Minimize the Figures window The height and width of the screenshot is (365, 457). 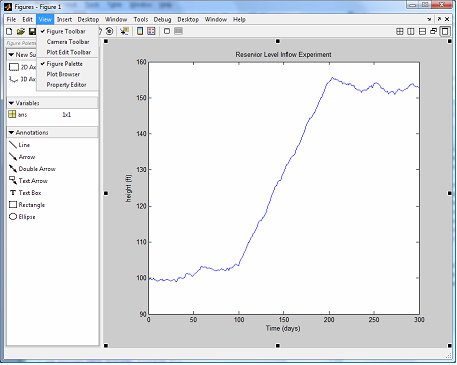(413, 5)
